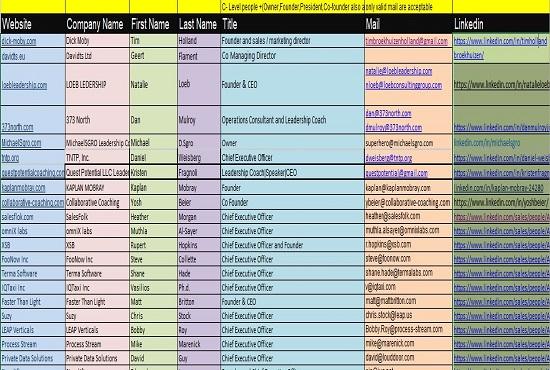550x370 pixels.
Task: Select the Company Name header cell
Action: point(97,24)
